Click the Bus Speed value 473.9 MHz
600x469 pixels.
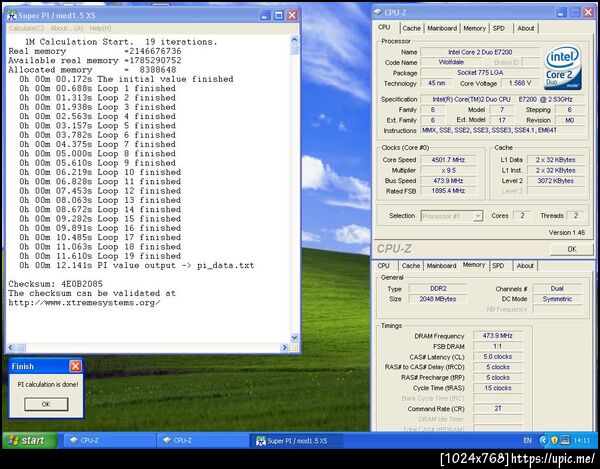448,181
